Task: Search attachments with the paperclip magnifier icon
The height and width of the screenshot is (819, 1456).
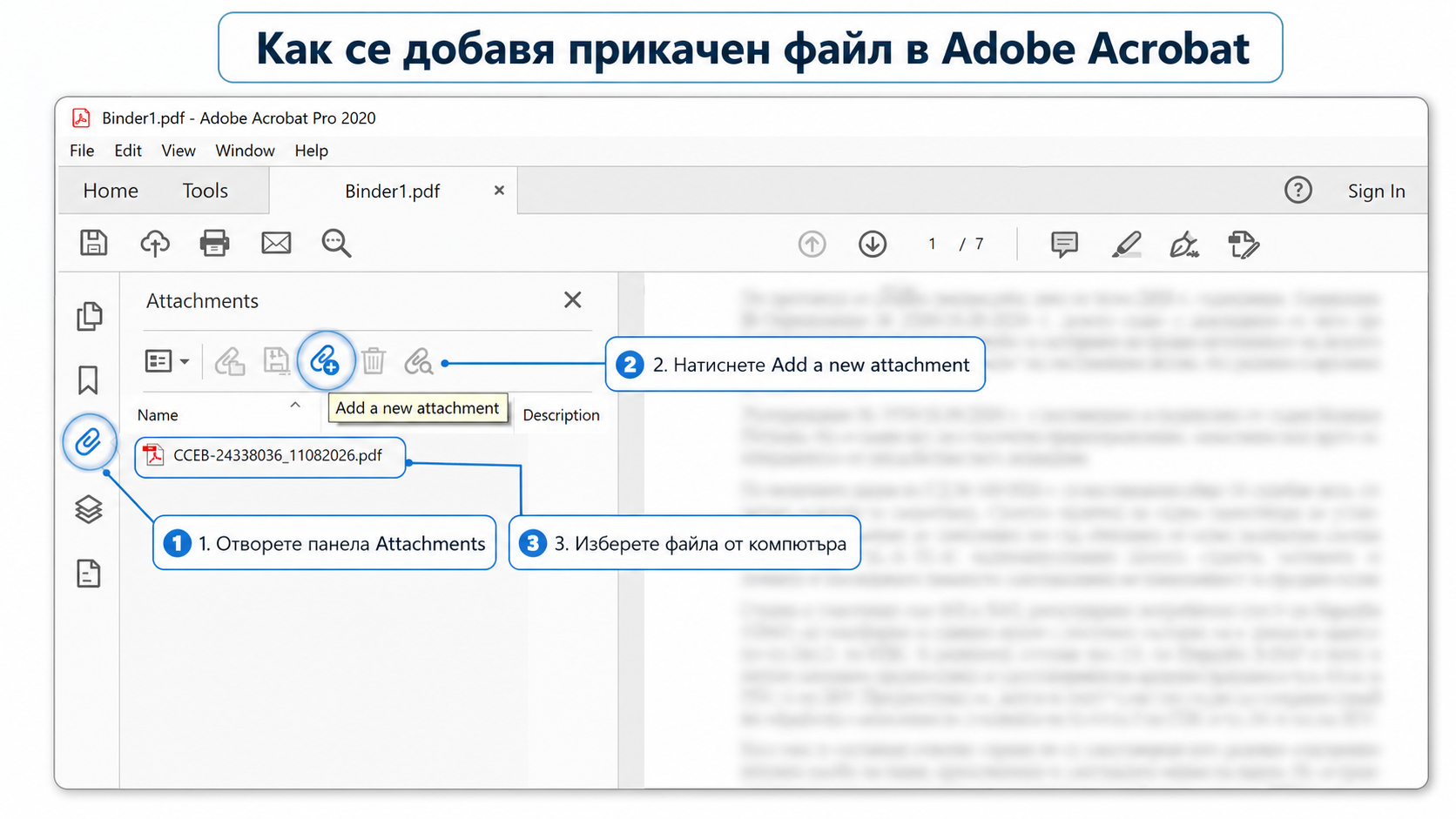Action: coord(419,361)
